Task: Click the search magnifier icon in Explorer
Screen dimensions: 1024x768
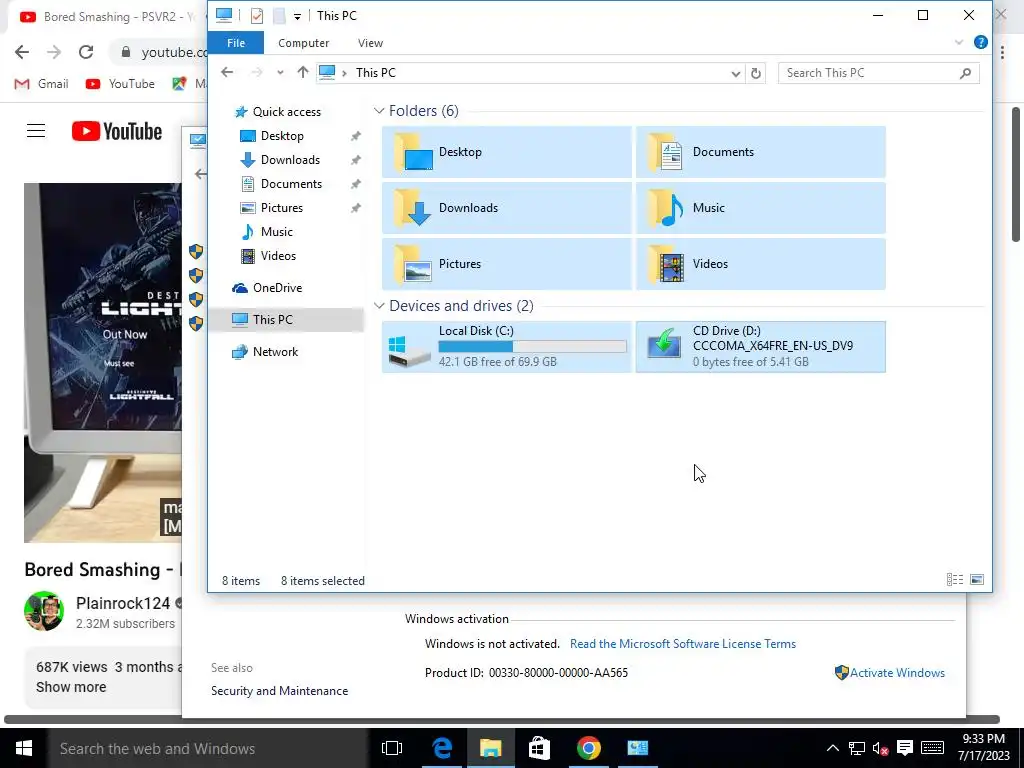Action: pyautogui.click(x=966, y=73)
